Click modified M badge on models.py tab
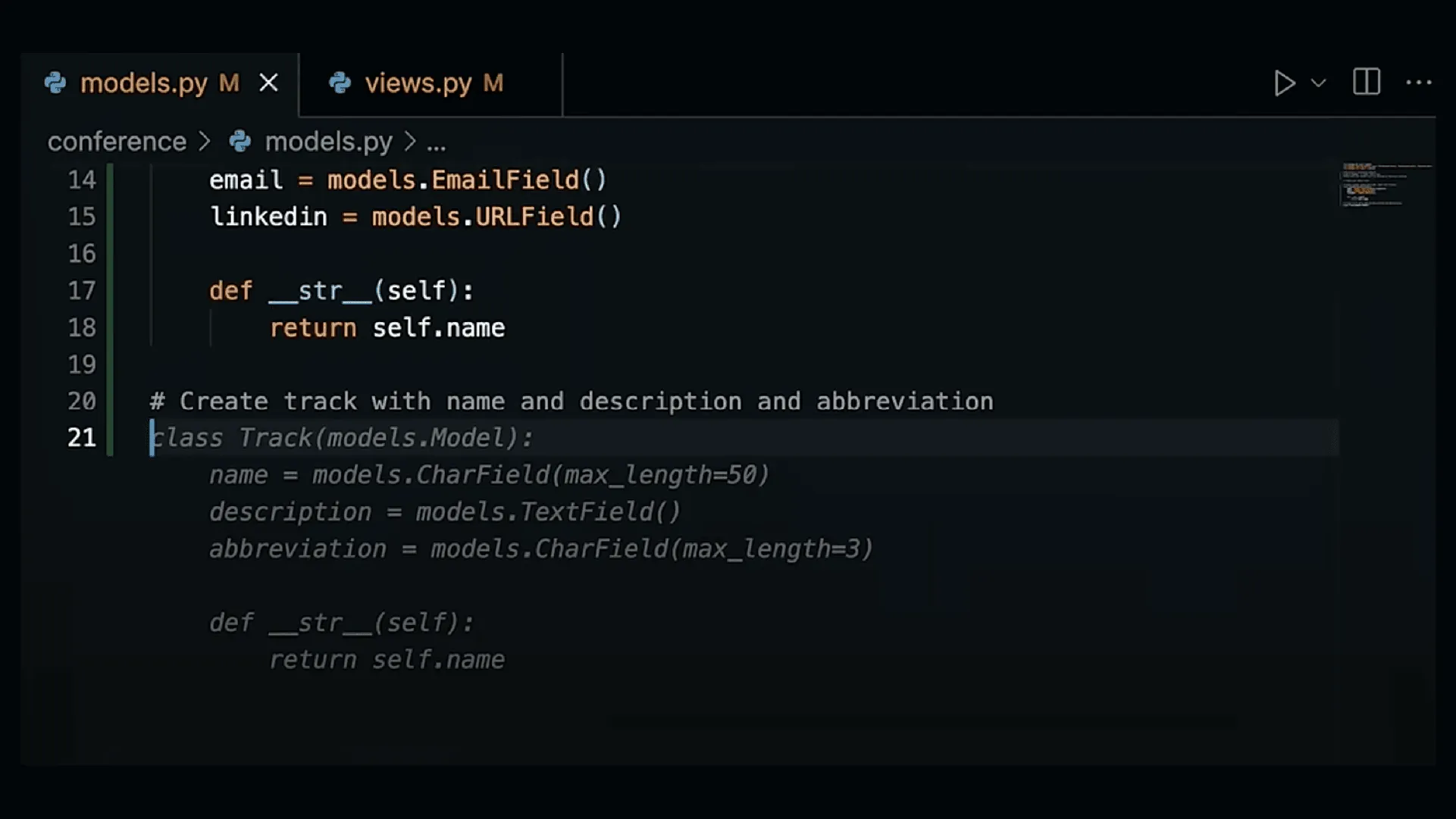Viewport: 1456px width, 819px height. 229,83
